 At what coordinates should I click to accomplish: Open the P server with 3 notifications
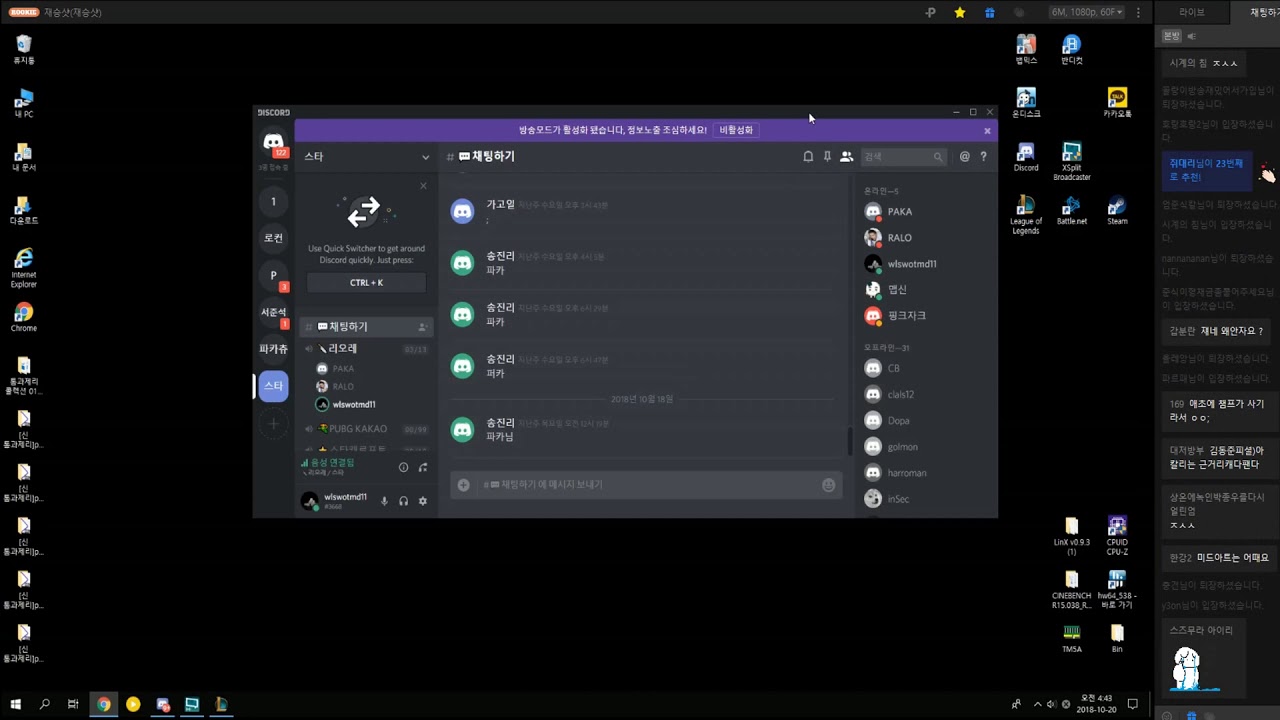tap(273, 275)
